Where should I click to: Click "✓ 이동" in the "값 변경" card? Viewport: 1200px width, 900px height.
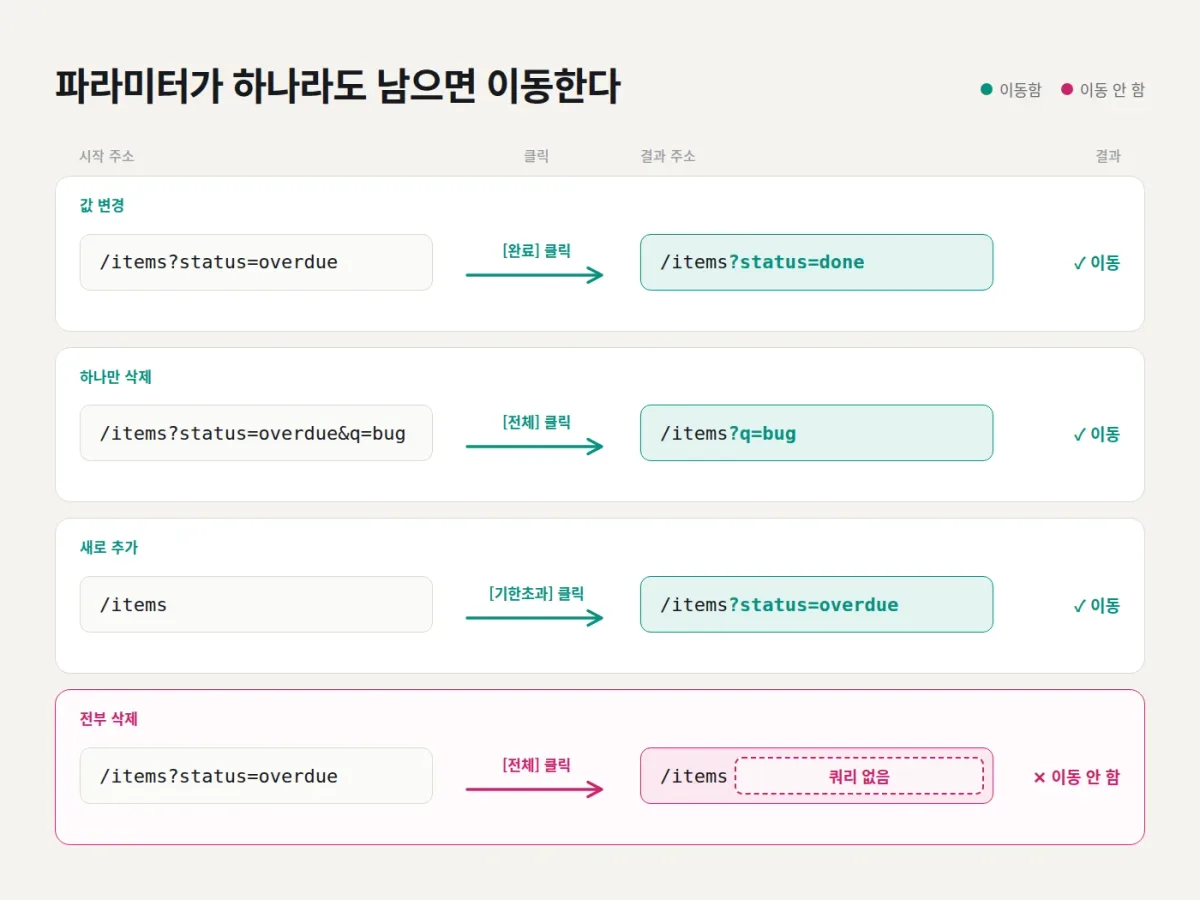click(1096, 263)
